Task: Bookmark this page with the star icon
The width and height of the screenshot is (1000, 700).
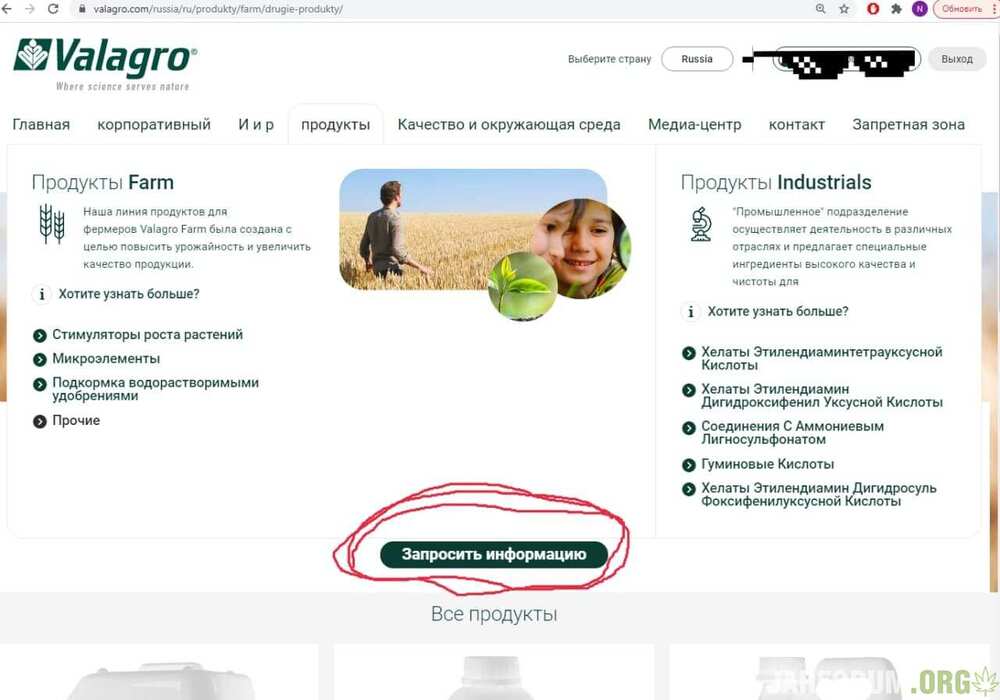Action: 845,9
